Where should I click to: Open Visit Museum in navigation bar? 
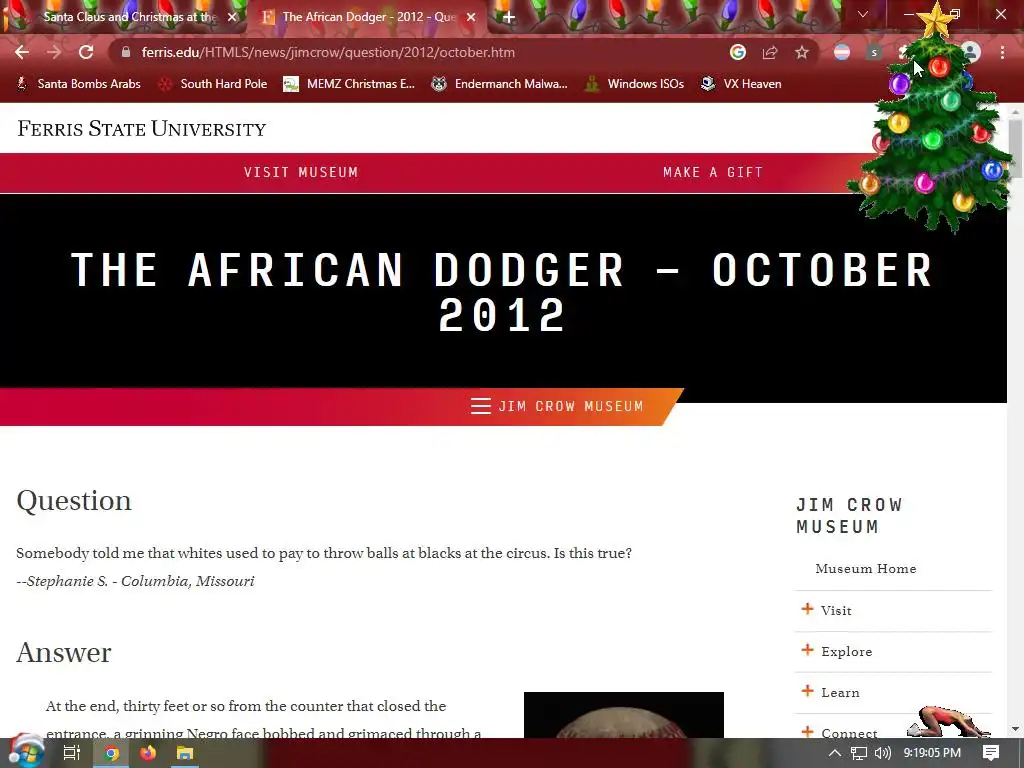point(301,172)
